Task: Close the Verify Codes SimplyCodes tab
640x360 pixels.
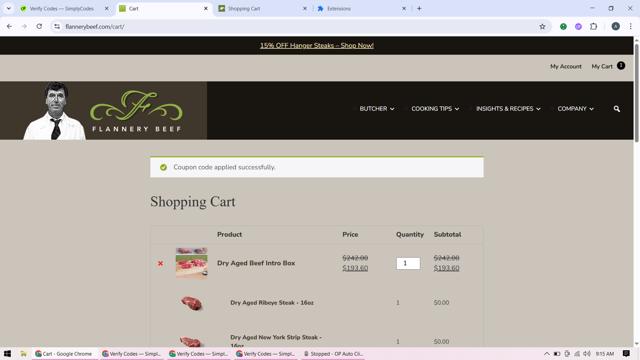Action: (x=107, y=8)
